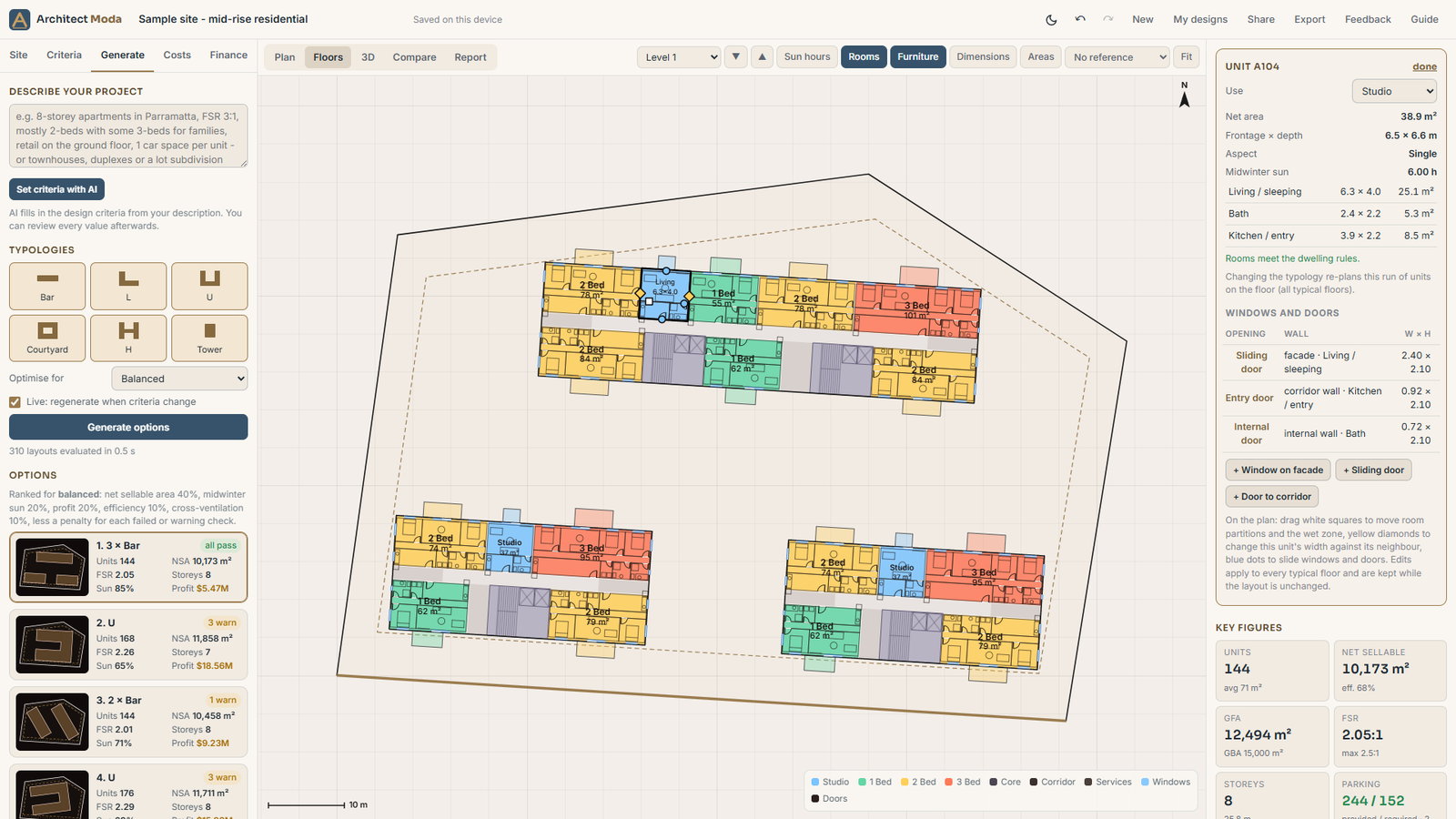Toggle Rooms overlay off

point(864,56)
